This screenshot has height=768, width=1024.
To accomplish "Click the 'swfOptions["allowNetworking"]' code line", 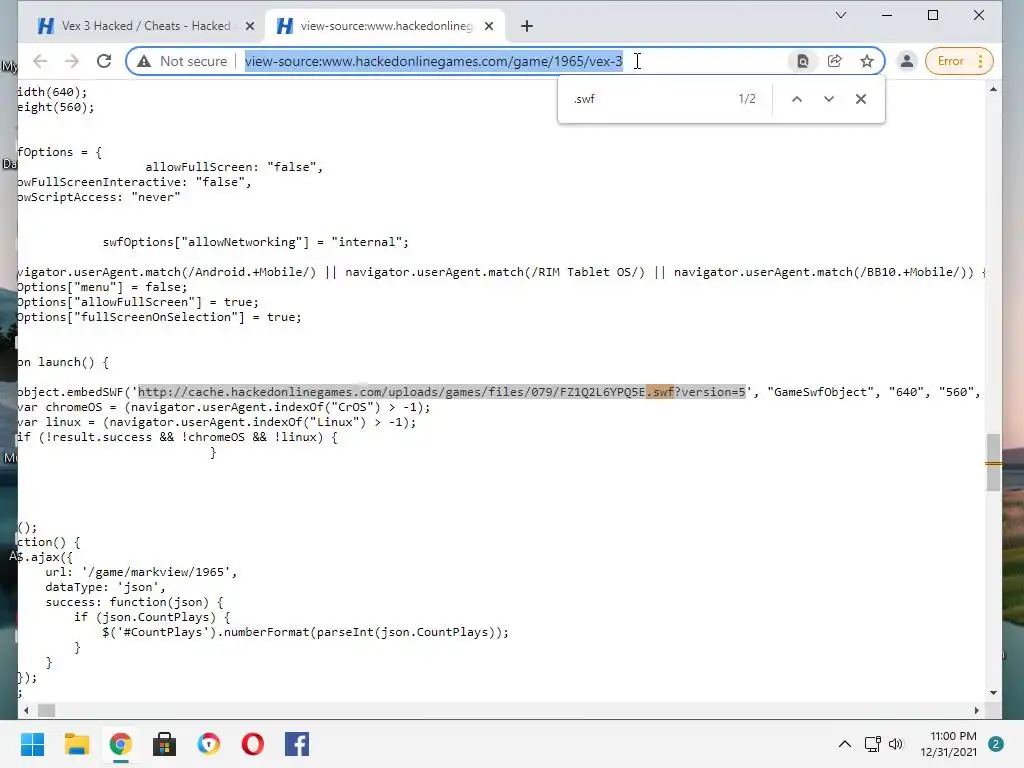I will point(255,242).
